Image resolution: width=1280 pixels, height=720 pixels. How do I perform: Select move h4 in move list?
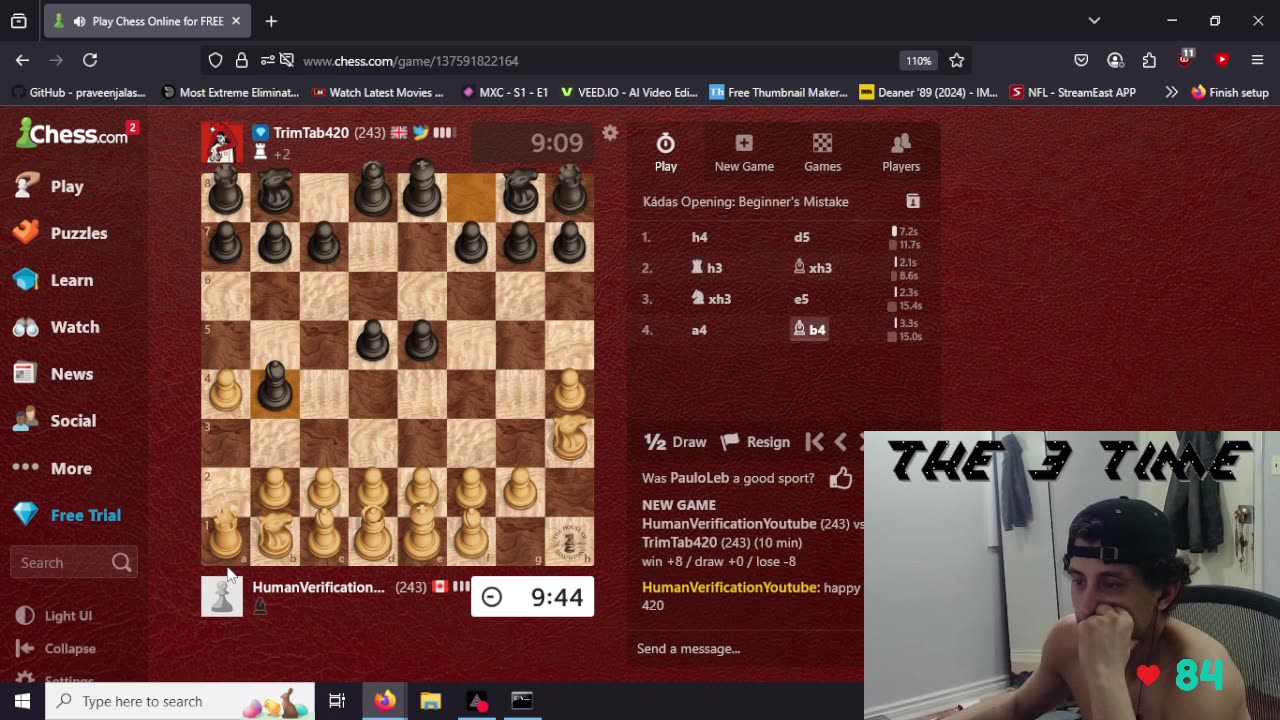(699, 237)
